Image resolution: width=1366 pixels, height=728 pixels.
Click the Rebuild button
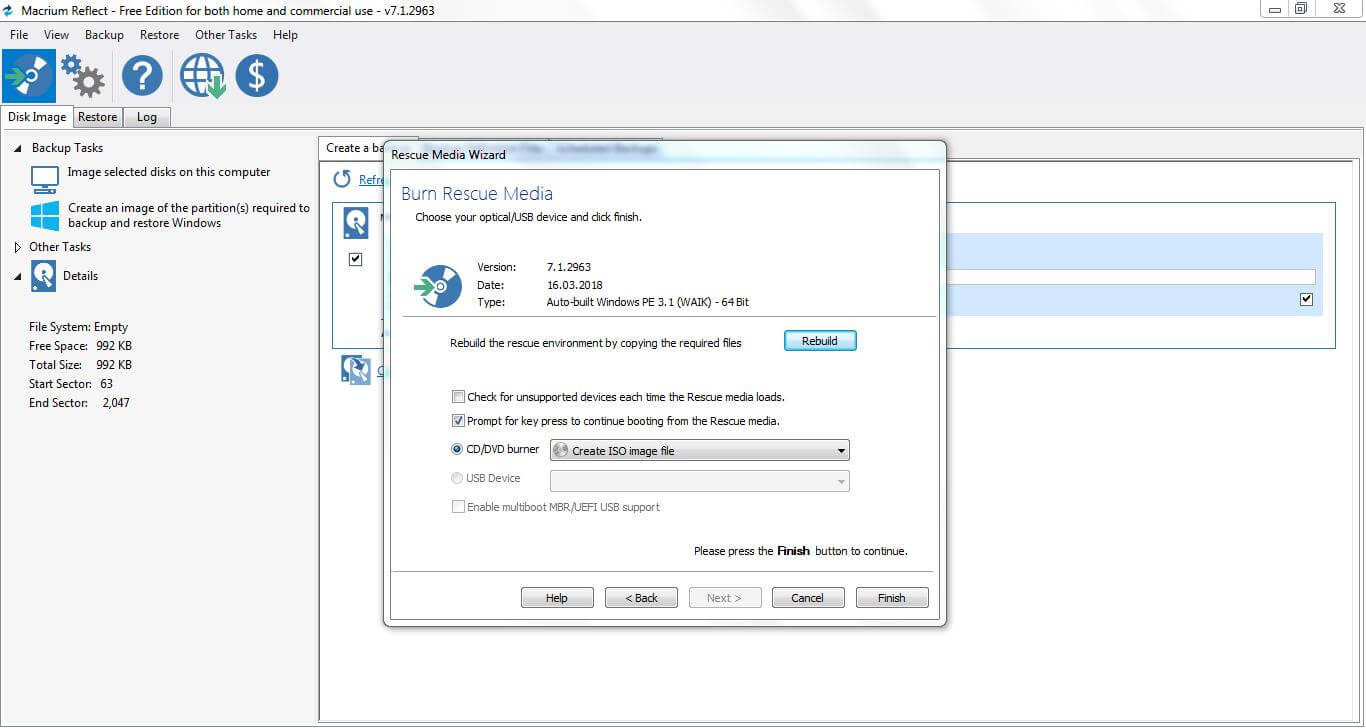pos(820,341)
